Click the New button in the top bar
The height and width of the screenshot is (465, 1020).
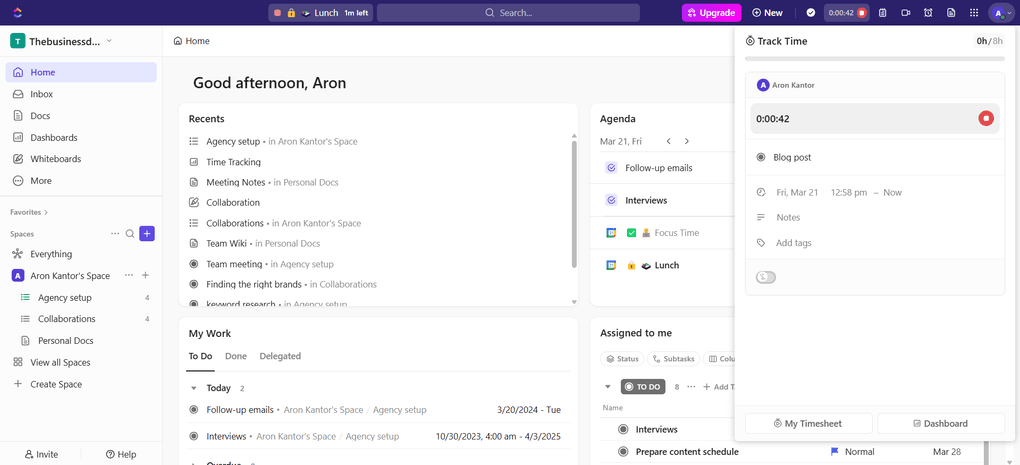click(x=767, y=12)
